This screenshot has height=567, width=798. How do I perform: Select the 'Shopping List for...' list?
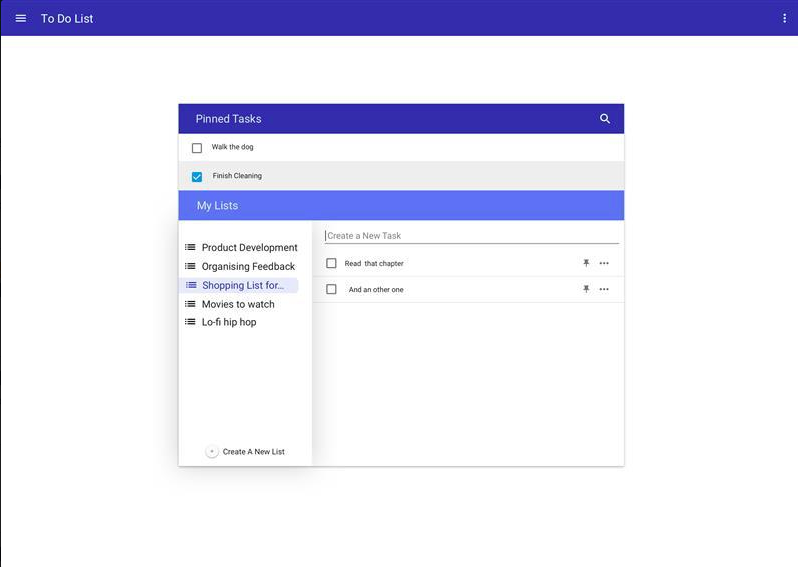click(x=239, y=285)
